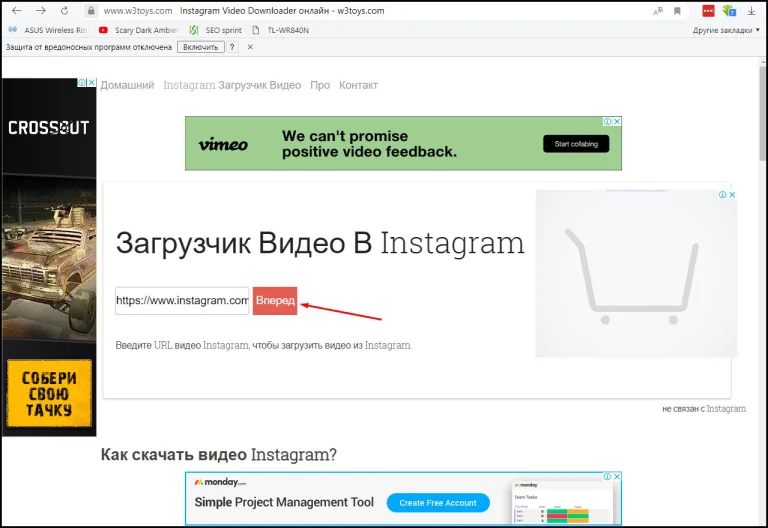Click the vimeo logo in the banner ad
The height and width of the screenshot is (528, 768).
pyautogui.click(x=223, y=144)
